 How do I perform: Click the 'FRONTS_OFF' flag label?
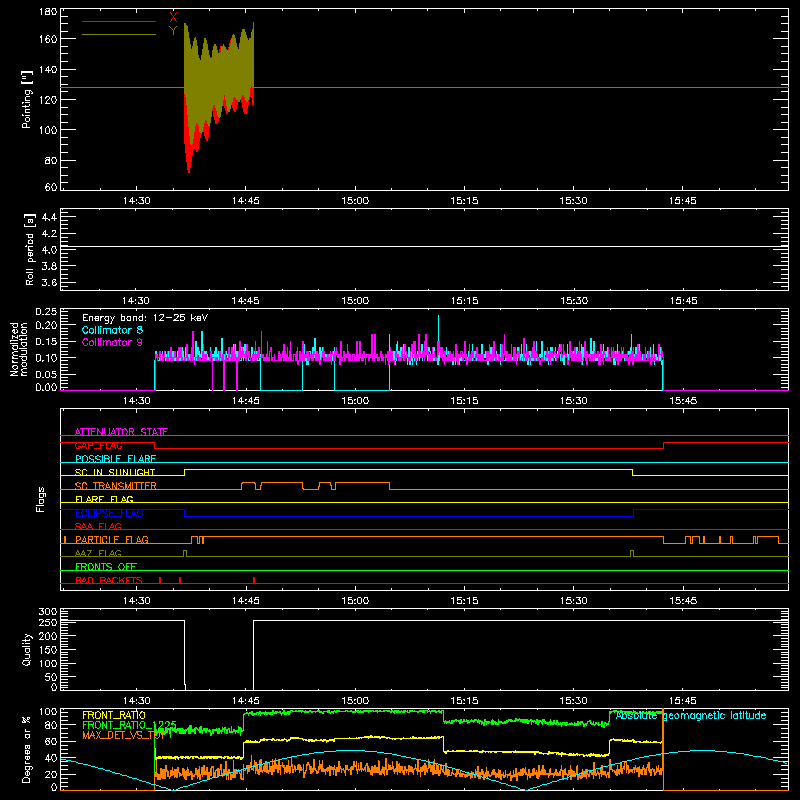pos(106,567)
